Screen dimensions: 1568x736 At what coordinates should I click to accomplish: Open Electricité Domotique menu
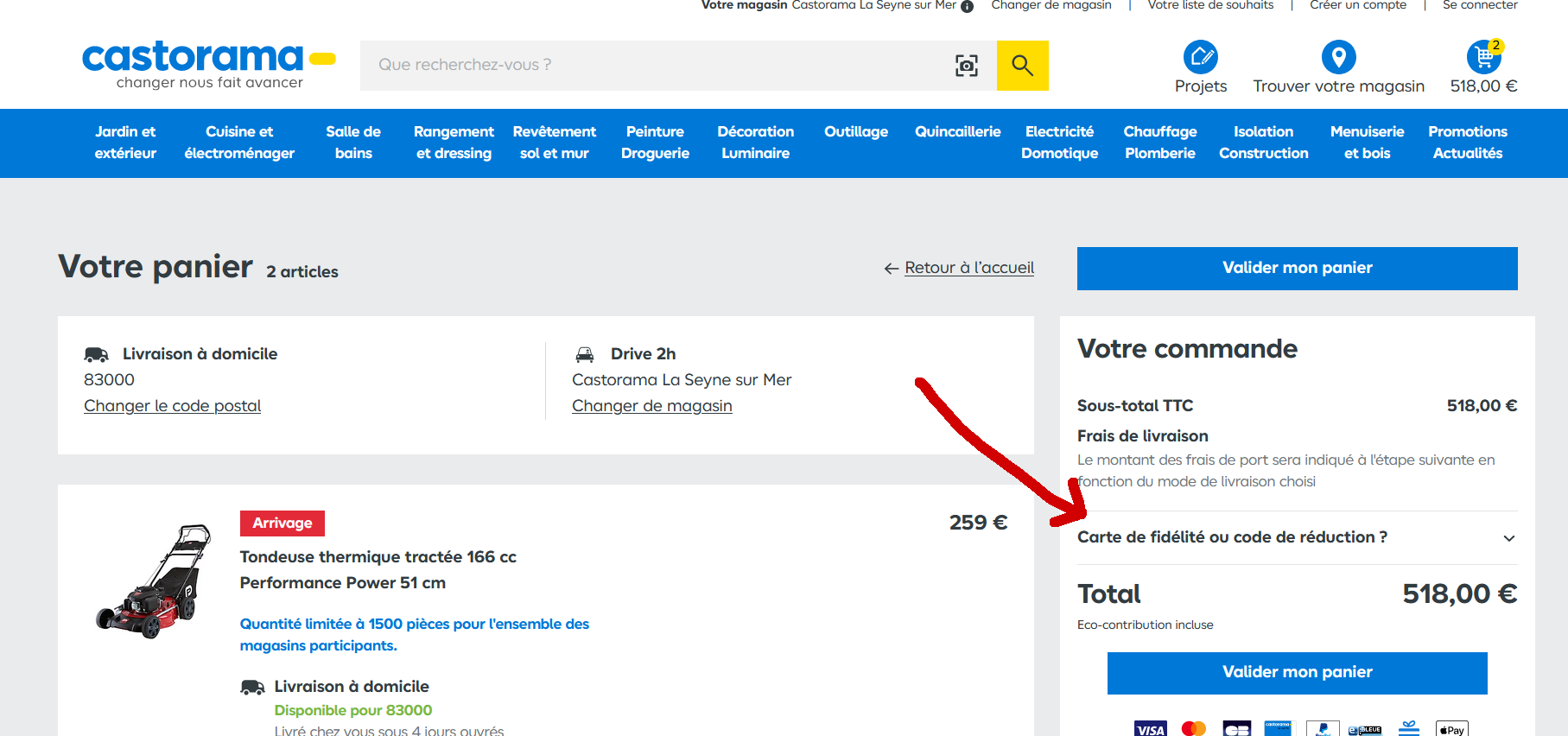point(1060,143)
